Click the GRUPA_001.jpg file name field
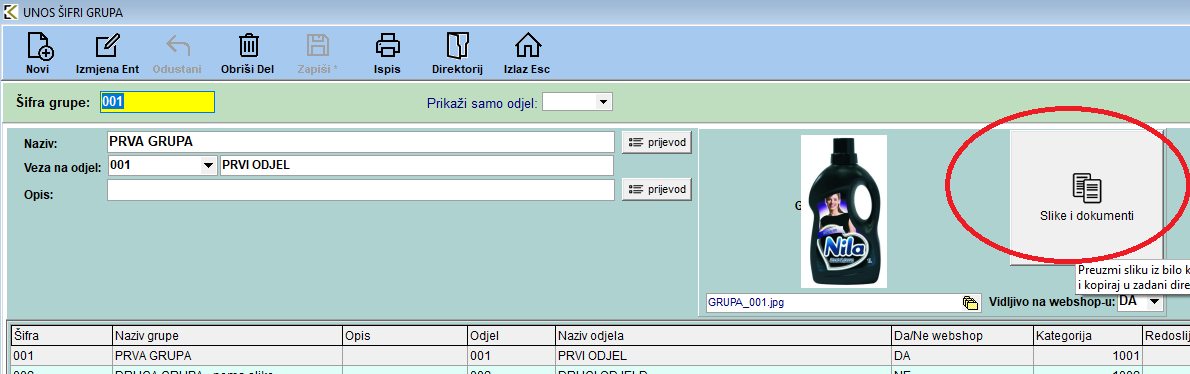Image resolution: width=1190 pixels, height=374 pixels. tap(833, 303)
